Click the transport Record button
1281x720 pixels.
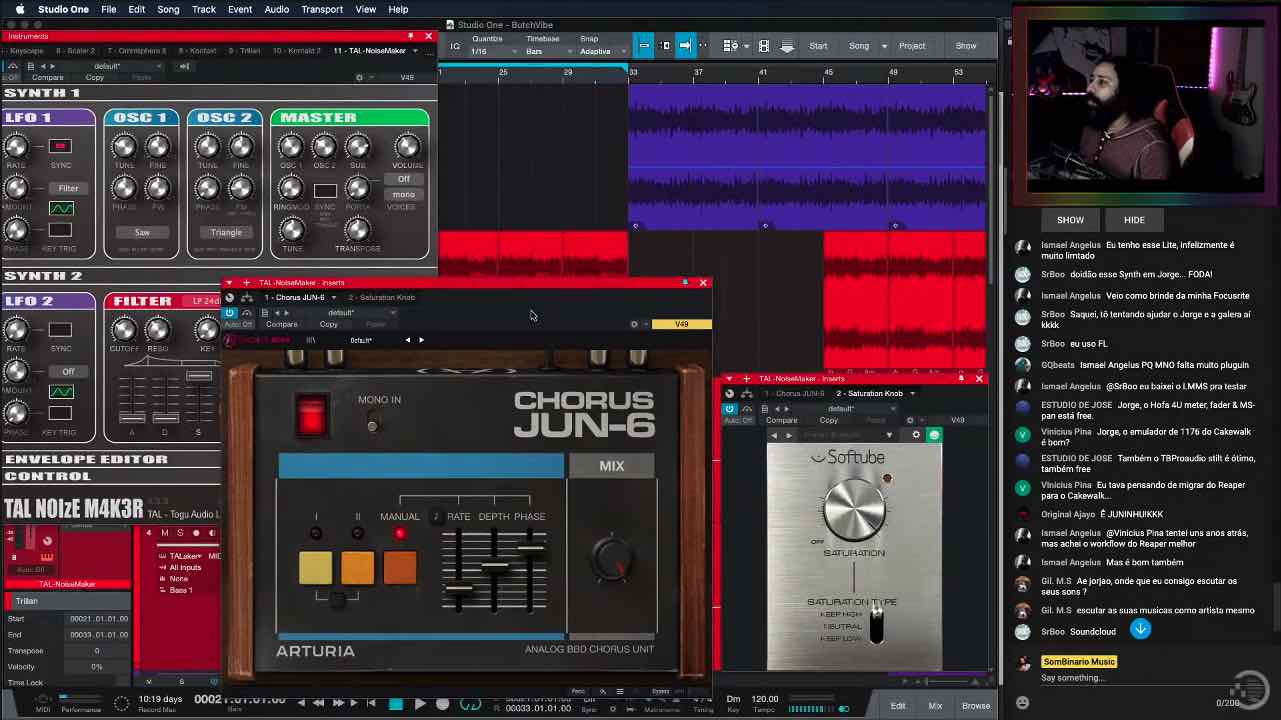443,704
